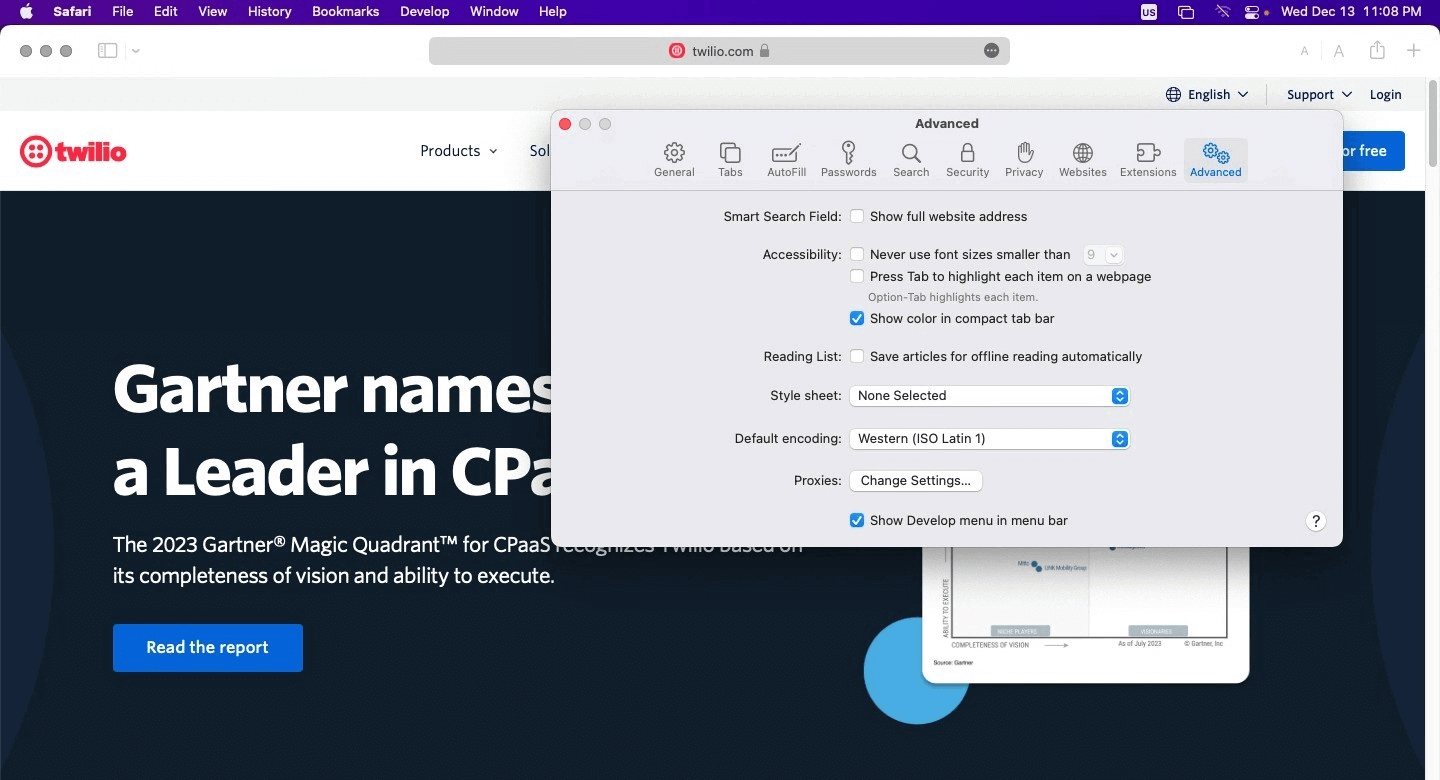
Task: Expand the English language selector
Action: (x=1208, y=95)
